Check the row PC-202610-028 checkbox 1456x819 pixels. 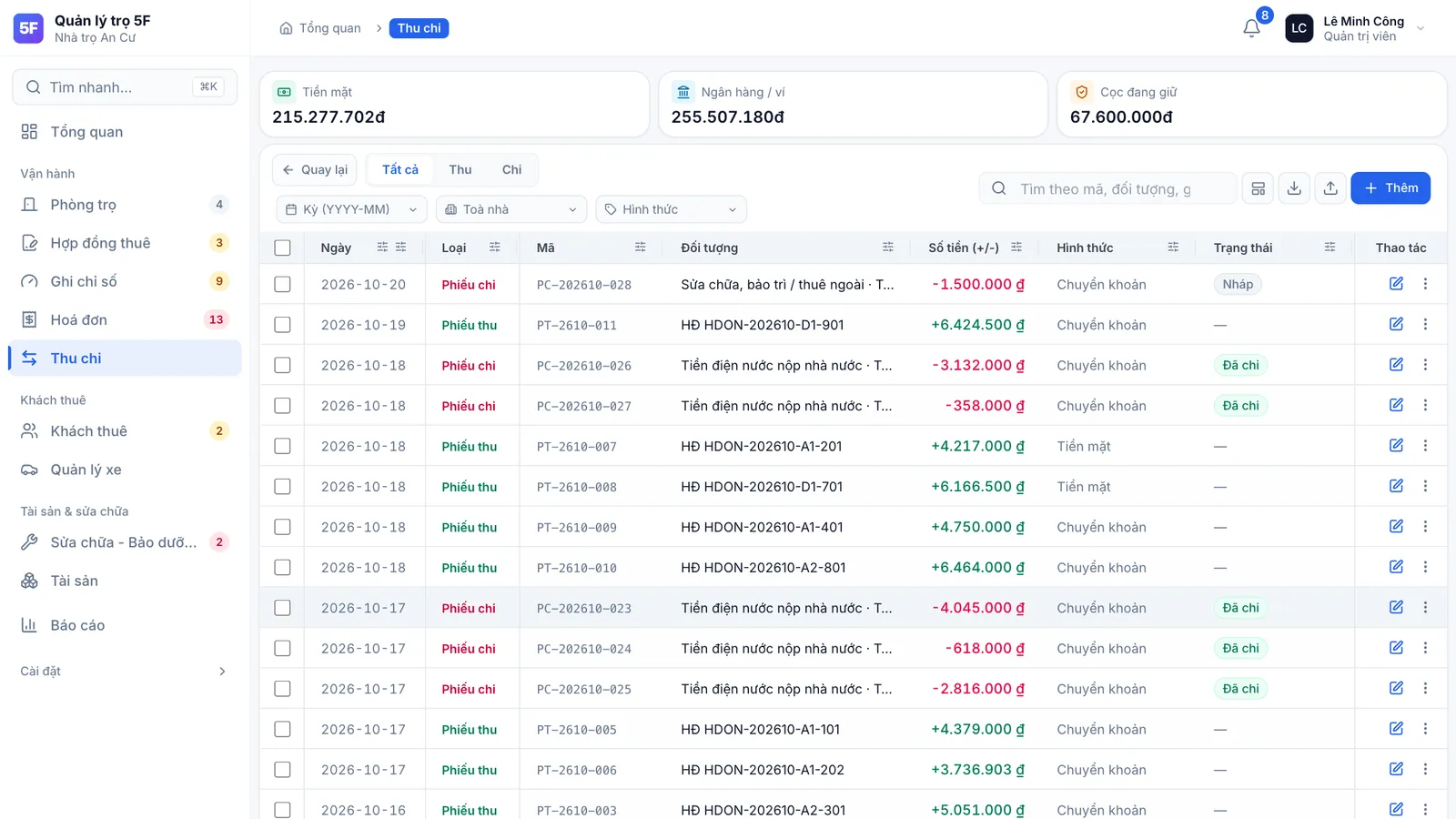(x=282, y=284)
